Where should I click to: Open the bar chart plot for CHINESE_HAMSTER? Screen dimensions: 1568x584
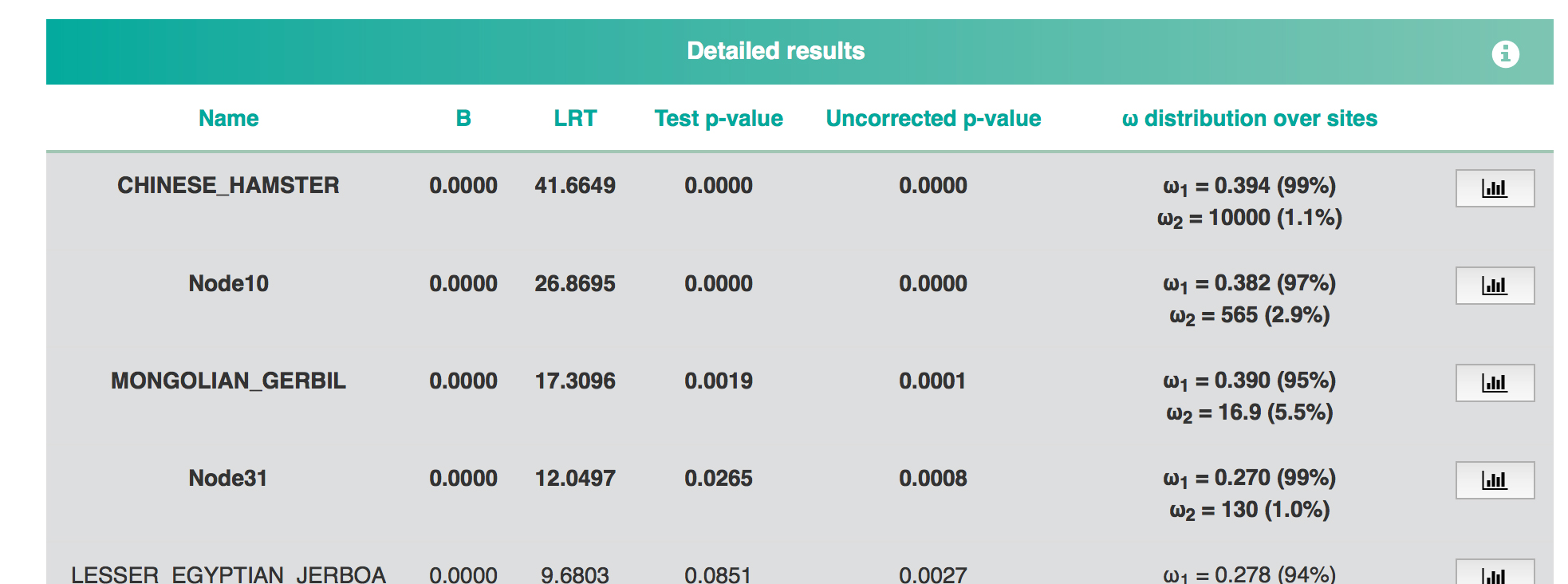[x=1495, y=188]
